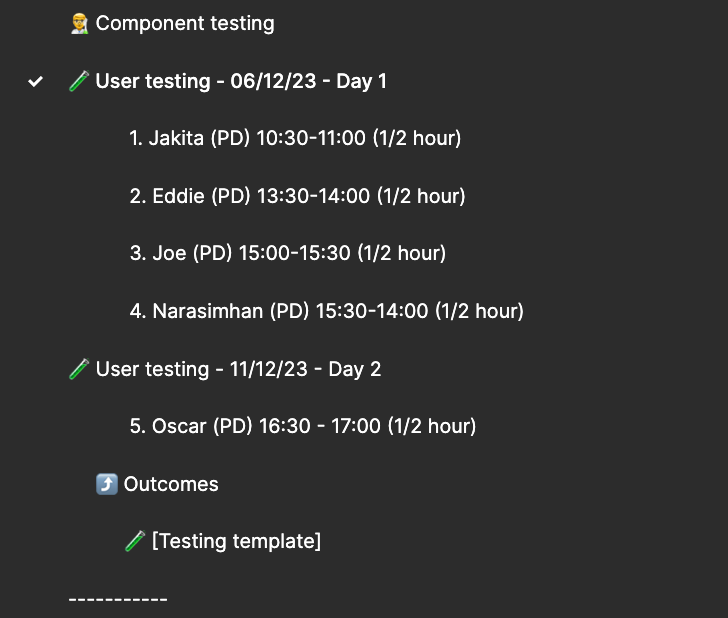This screenshot has height=618, width=728.
Task: Select User testing - 11/12/23 - Day 2
Action: (x=238, y=369)
